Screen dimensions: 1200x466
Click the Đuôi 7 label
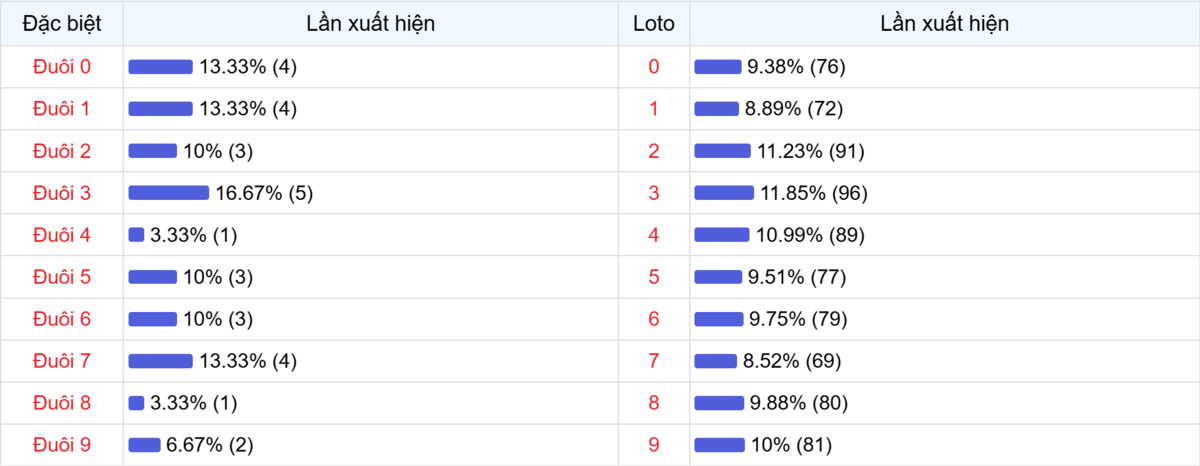pyautogui.click(x=62, y=361)
